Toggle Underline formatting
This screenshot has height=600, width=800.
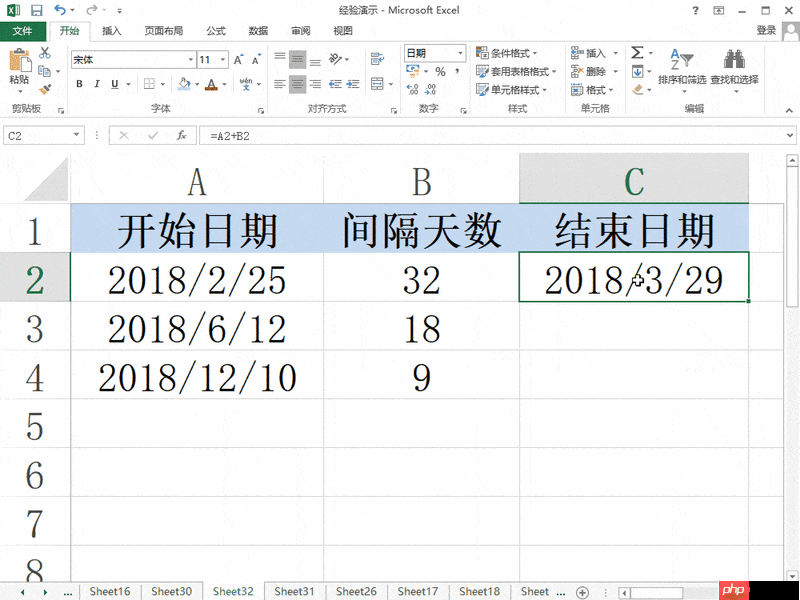point(115,84)
